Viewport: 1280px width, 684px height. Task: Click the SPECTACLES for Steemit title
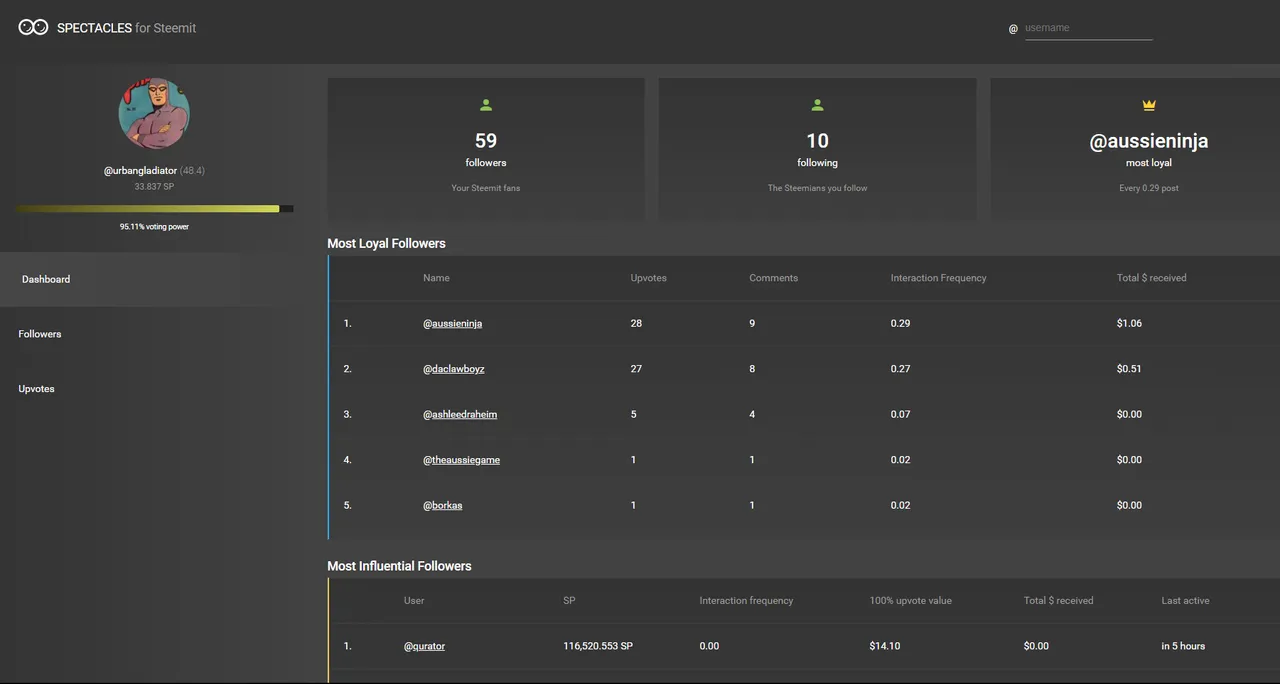click(x=126, y=28)
